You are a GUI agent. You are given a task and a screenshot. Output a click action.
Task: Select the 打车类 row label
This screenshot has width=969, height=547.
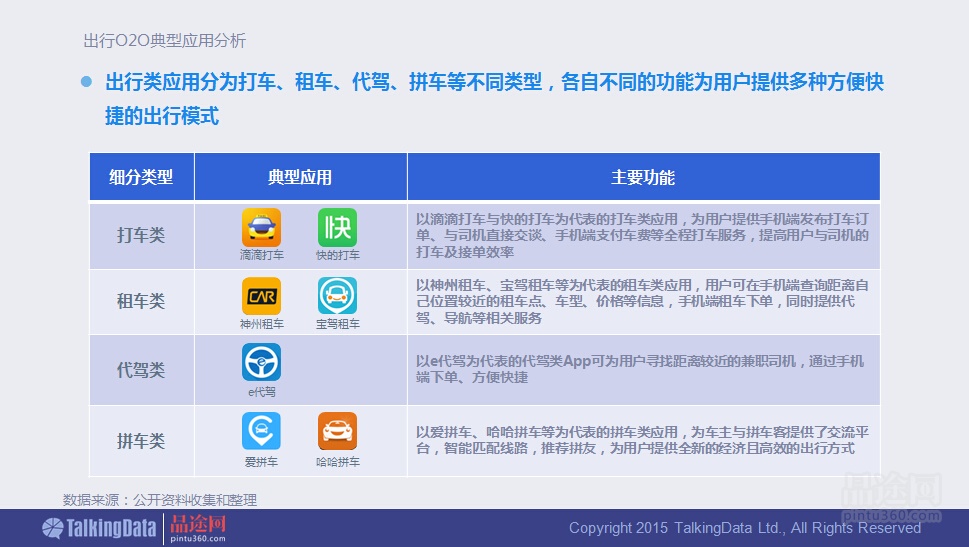(142, 235)
